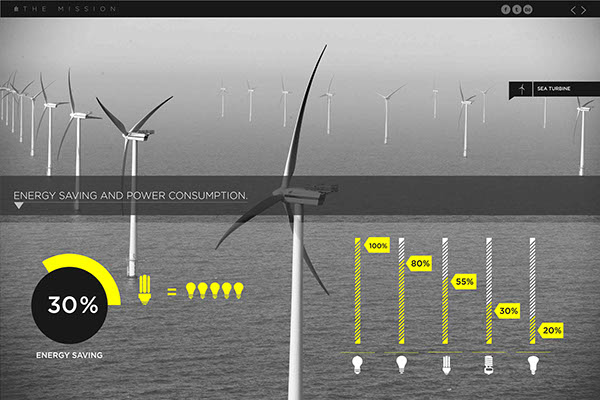Screen dimensions: 600x400
Task: Open the Facebook share icon
Action: coord(505,10)
